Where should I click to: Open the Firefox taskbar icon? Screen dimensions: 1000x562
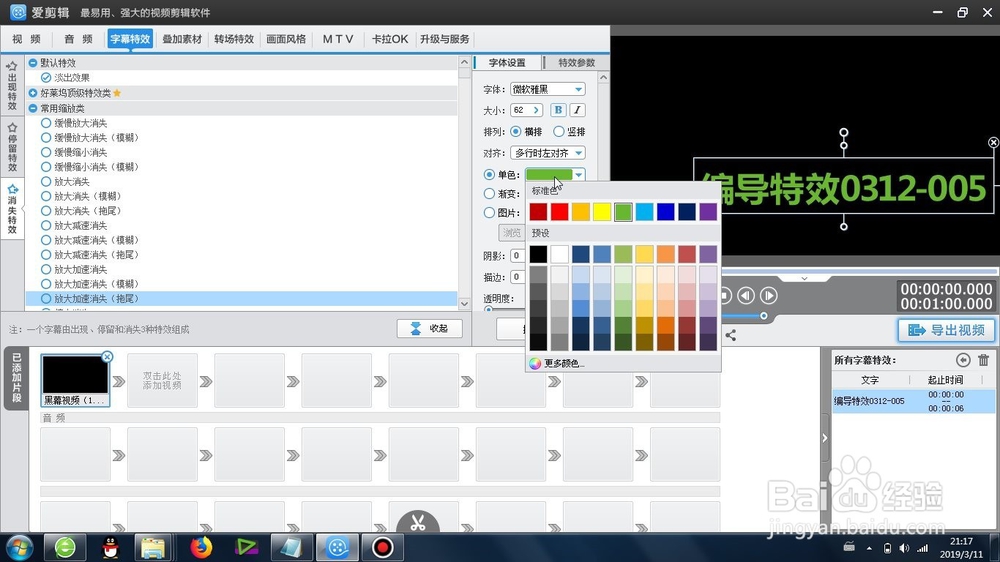point(201,547)
